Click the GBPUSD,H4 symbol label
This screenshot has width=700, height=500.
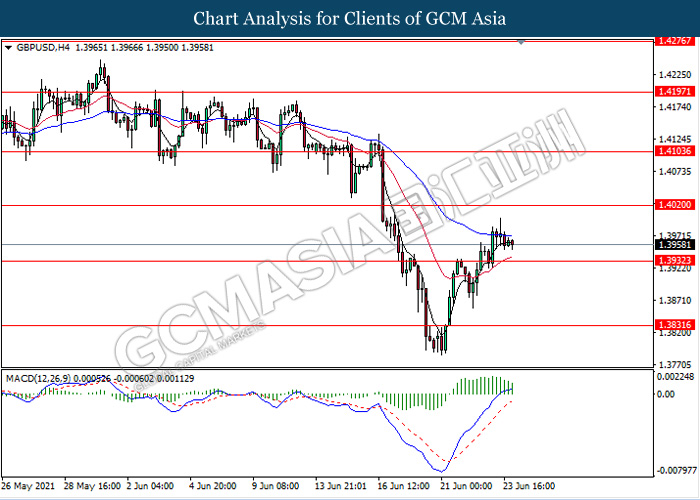click(42, 48)
